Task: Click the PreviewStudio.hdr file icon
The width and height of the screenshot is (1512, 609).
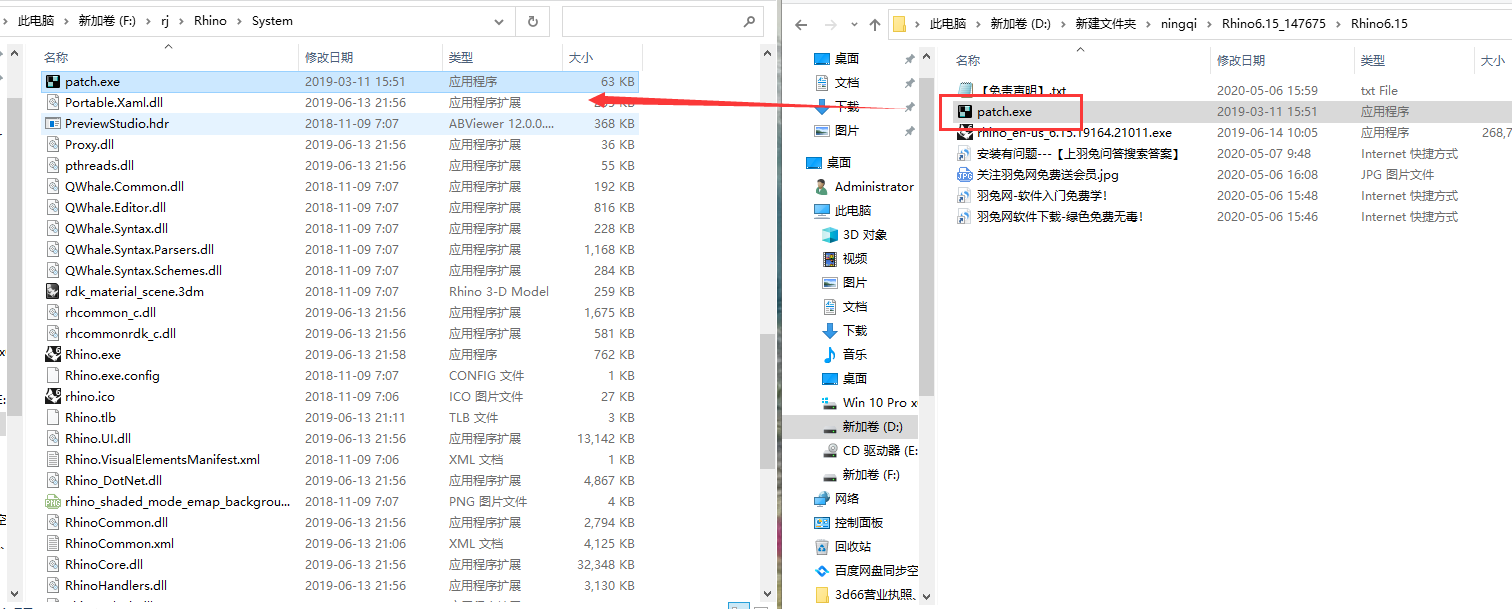Action: coord(54,123)
